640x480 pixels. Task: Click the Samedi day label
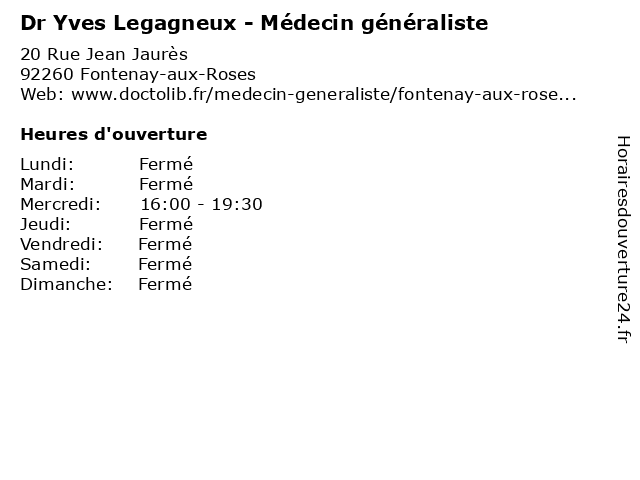(55, 264)
